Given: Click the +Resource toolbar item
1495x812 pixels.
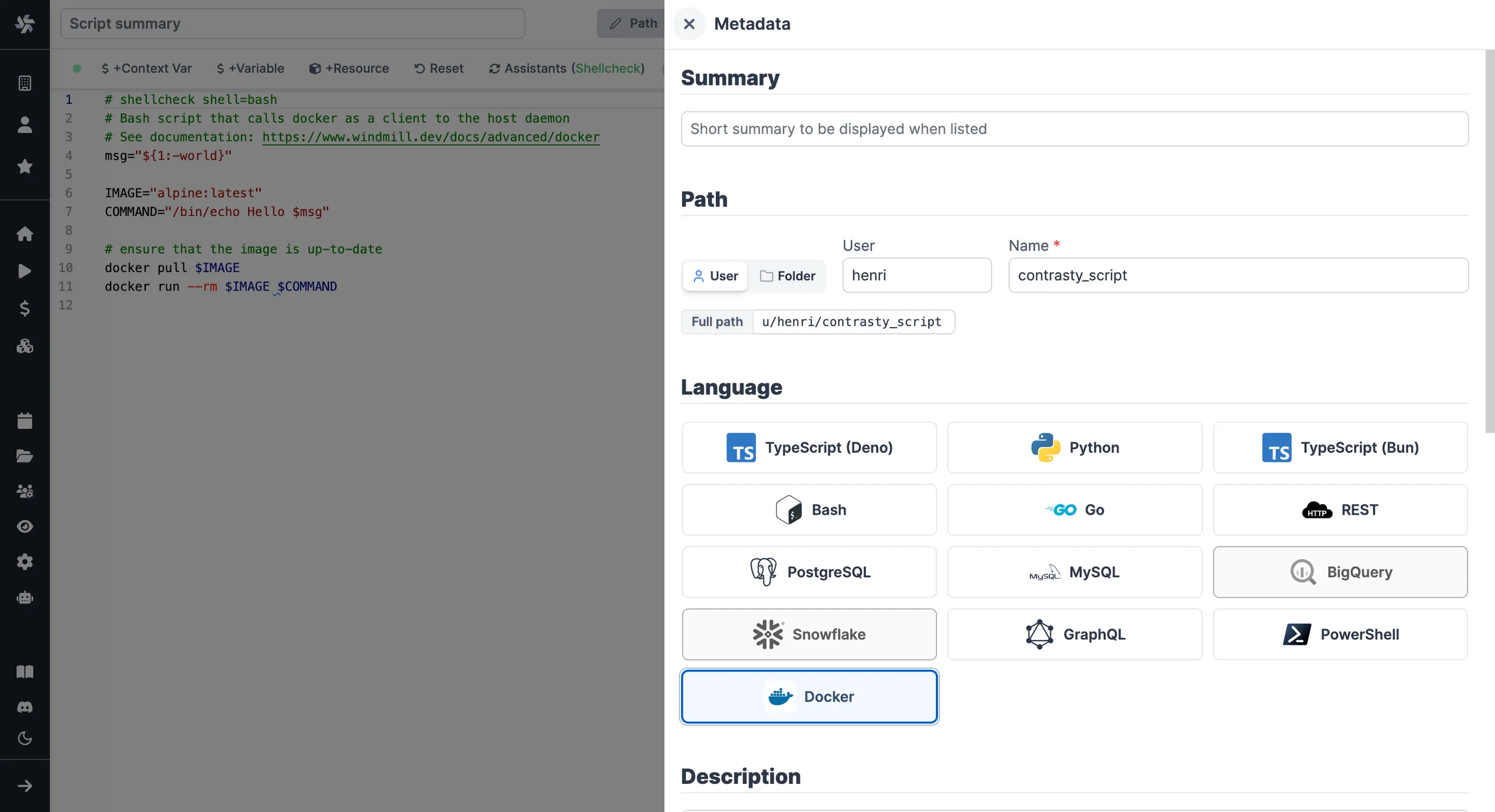Looking at the screenshot, I should coord(349,69).
